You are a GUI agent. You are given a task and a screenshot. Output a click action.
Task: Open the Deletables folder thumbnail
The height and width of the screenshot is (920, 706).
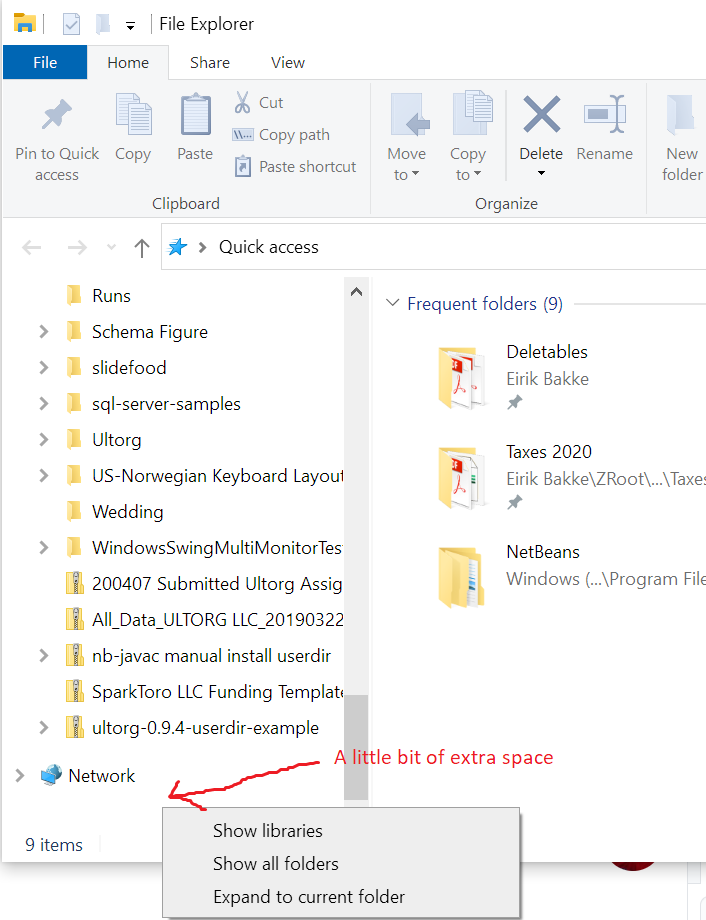pos(462,377)
